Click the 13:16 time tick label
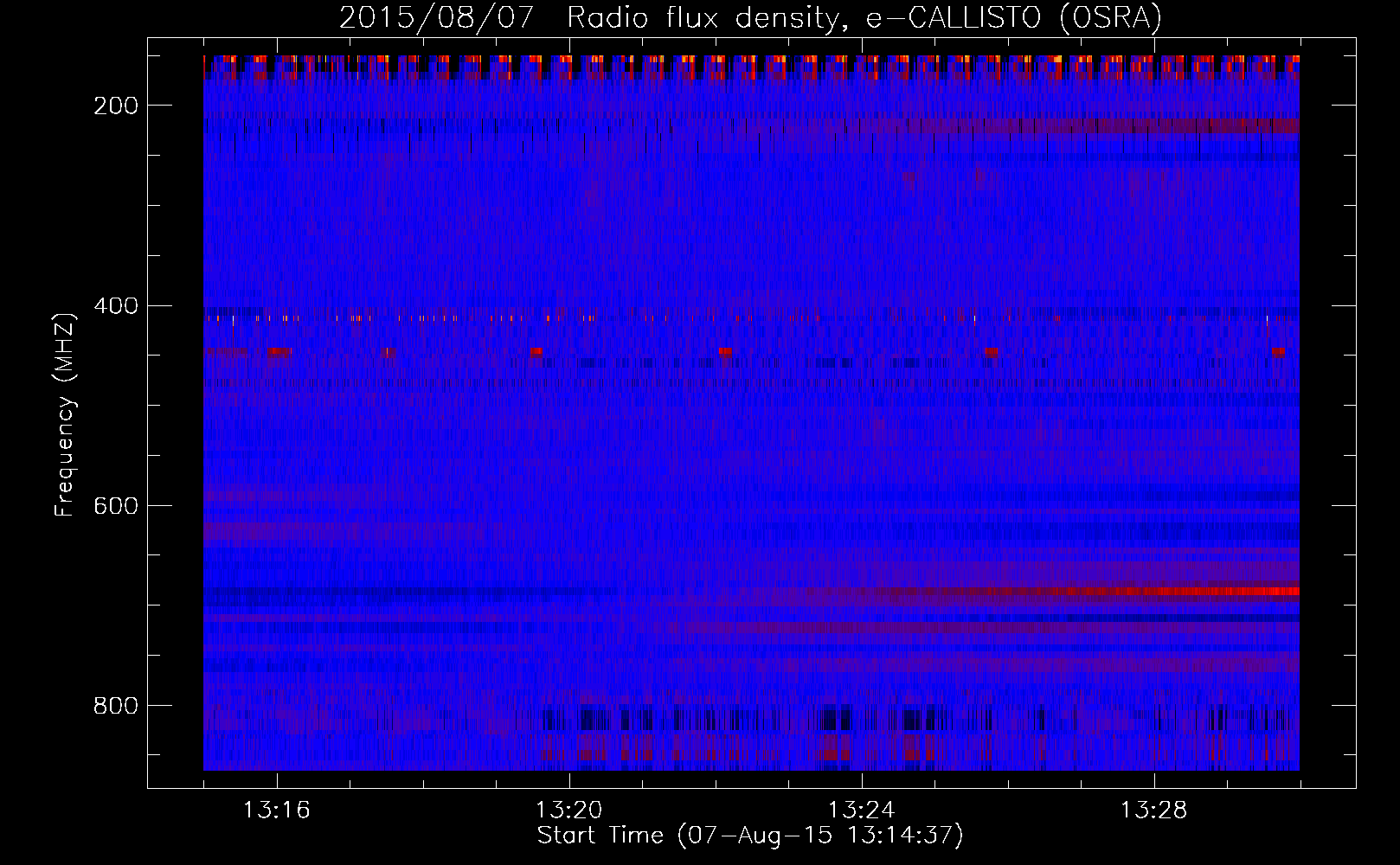This screenshot has height=865, width=1400. click(276, 811)
